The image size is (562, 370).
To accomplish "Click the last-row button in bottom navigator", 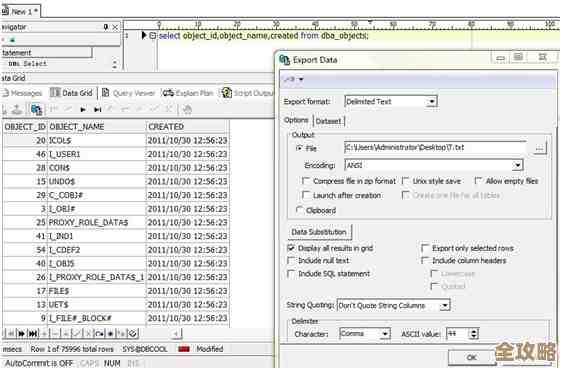I will click(x=33, y=334).
